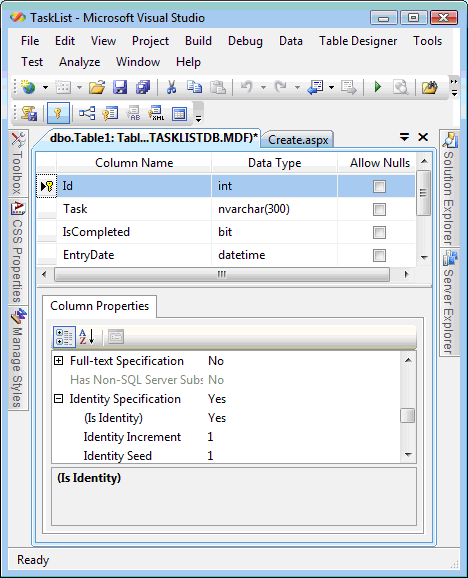This screenshot has height=578, width=468.
Task: Select the Column Properties tab
Action: tap(99, 306)
